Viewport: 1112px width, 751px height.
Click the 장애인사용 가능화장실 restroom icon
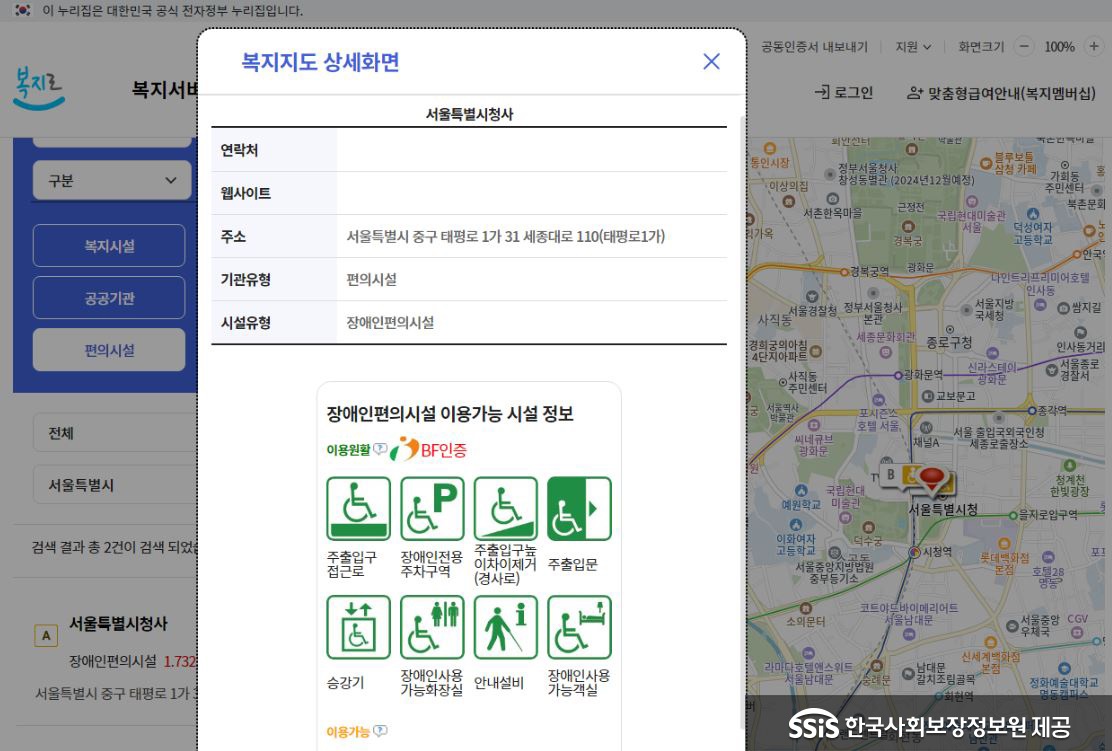point(431,626)
